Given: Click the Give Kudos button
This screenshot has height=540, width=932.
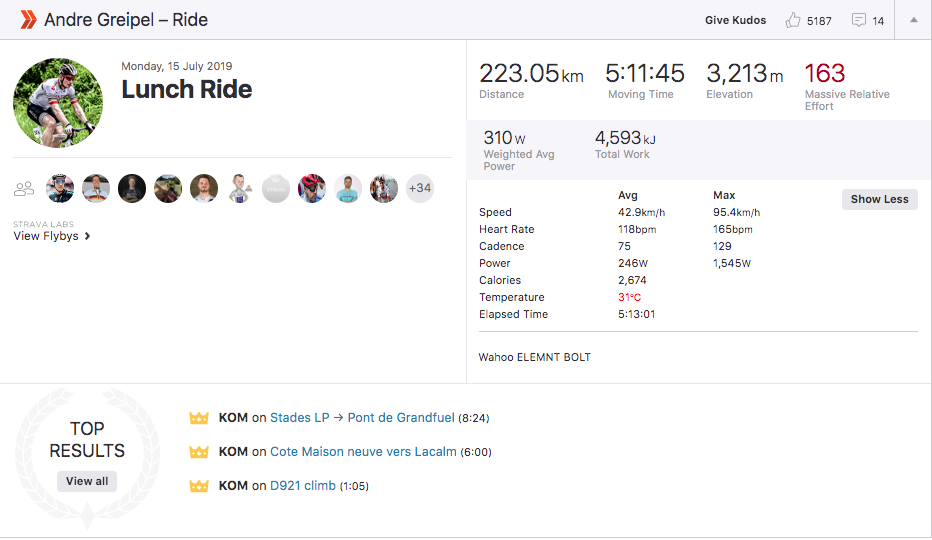Looking at the screenshot, I should pyautogui.click(x=735, y=20).
